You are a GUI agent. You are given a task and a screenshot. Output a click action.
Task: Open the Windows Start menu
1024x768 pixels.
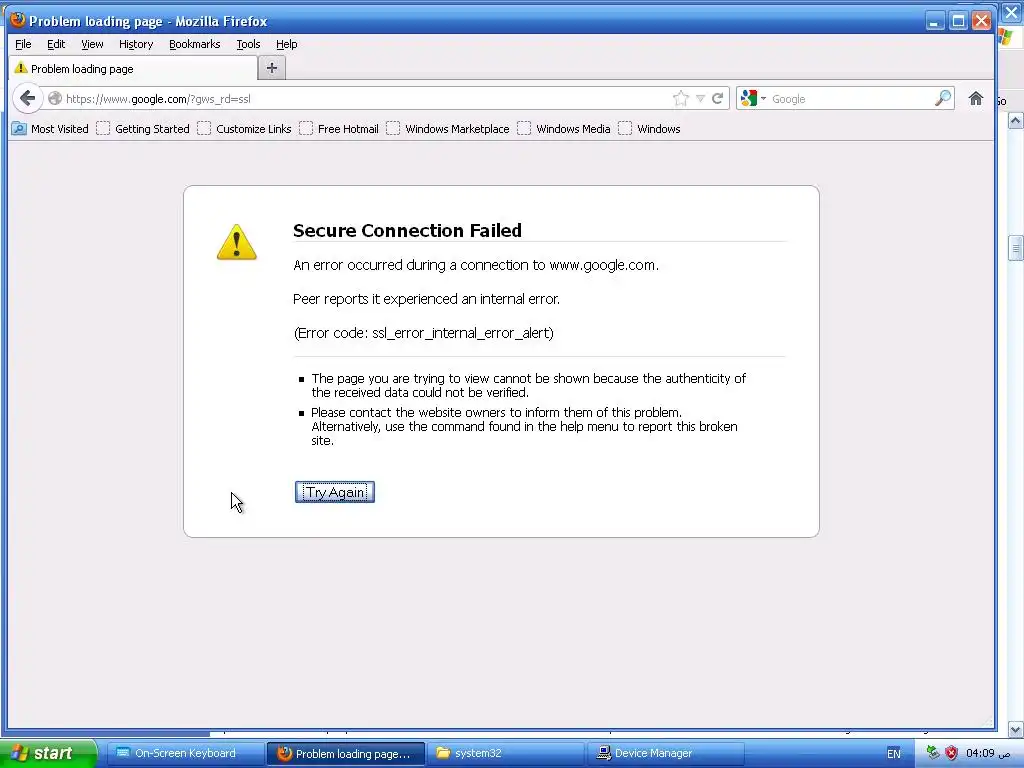(48, 753)
